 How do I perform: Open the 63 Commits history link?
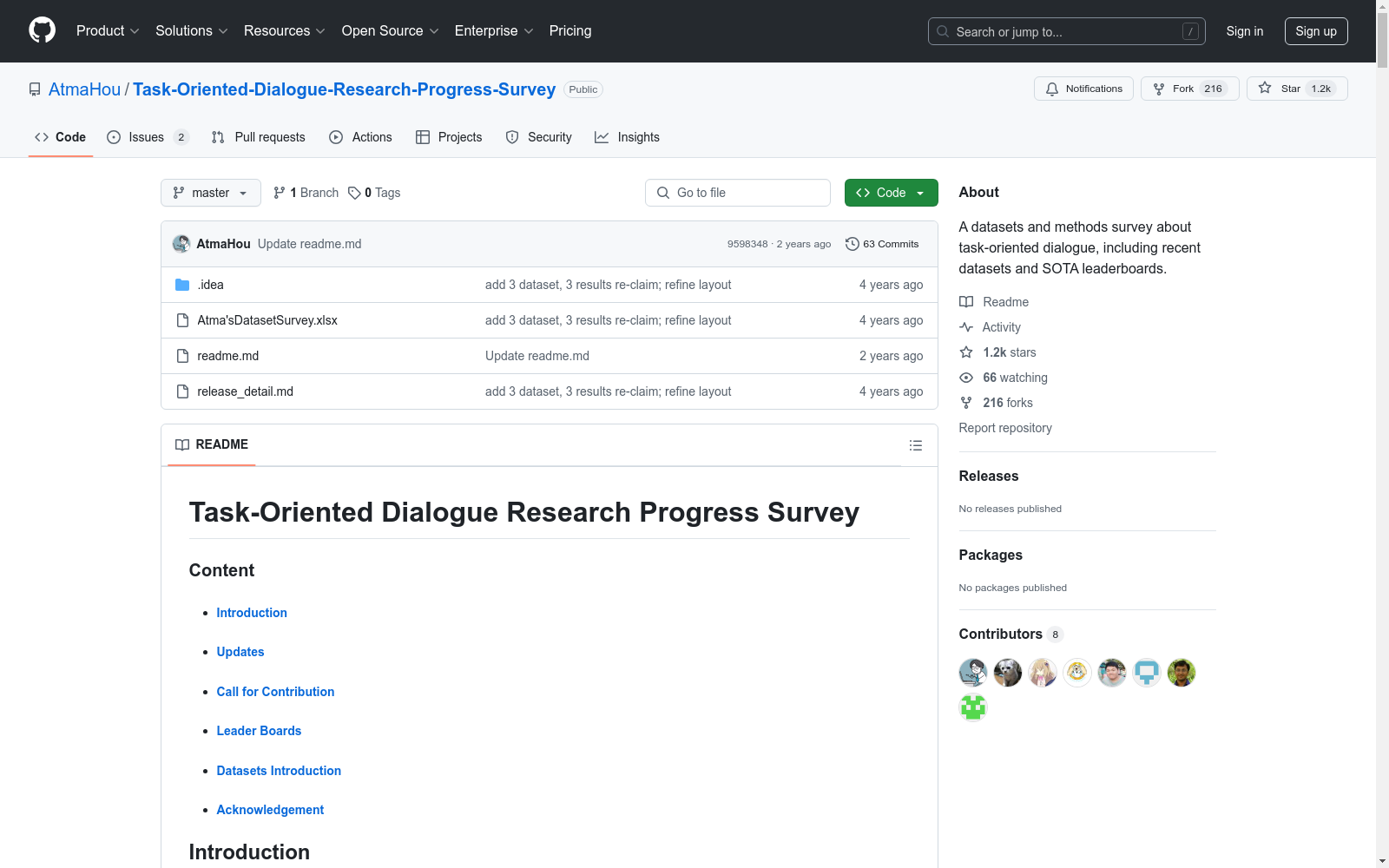tap(882, 244)
